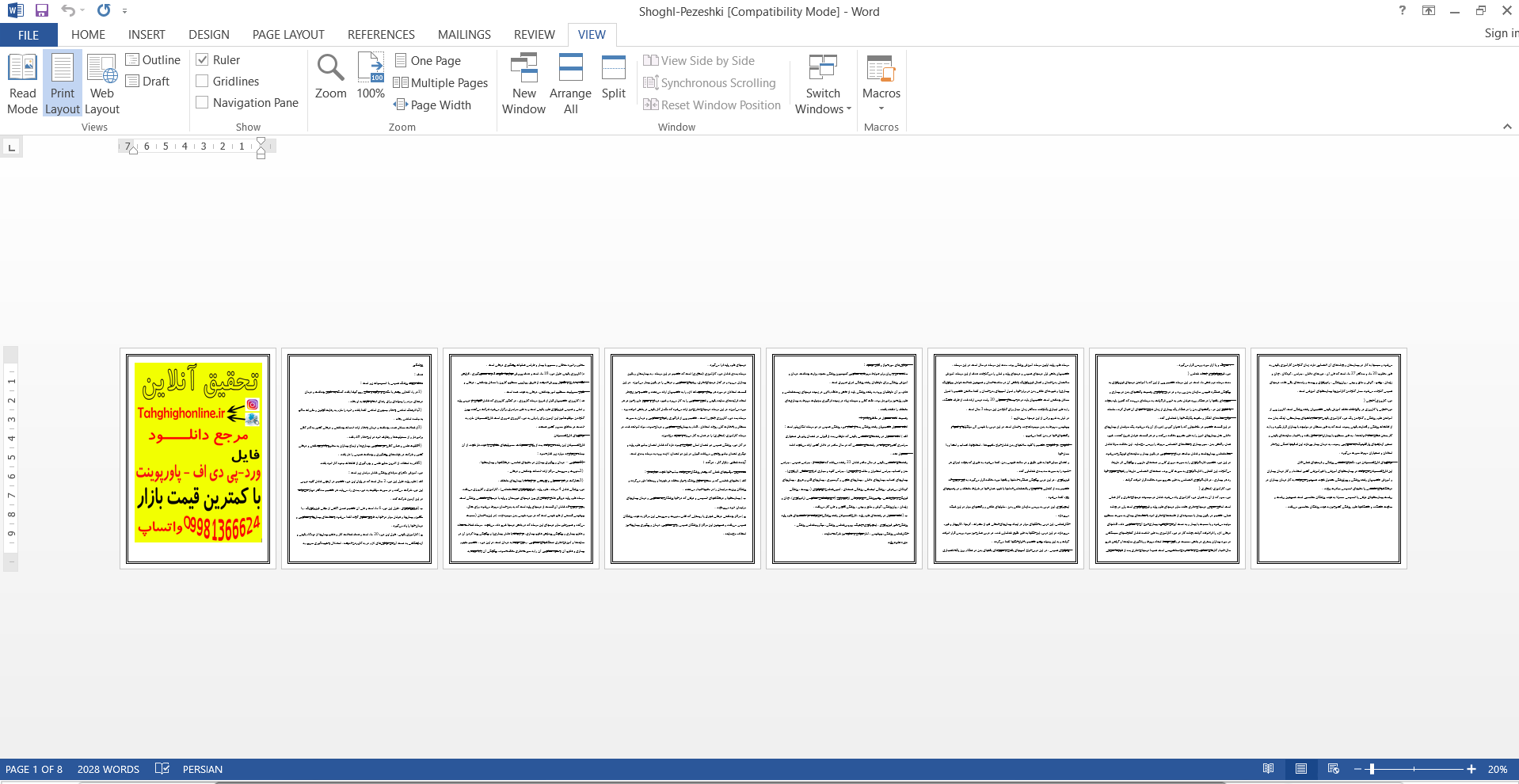Click the eighth page of the document
Image resolution: width=1519 pixels, height=784 pixels.
point(1329,459)
